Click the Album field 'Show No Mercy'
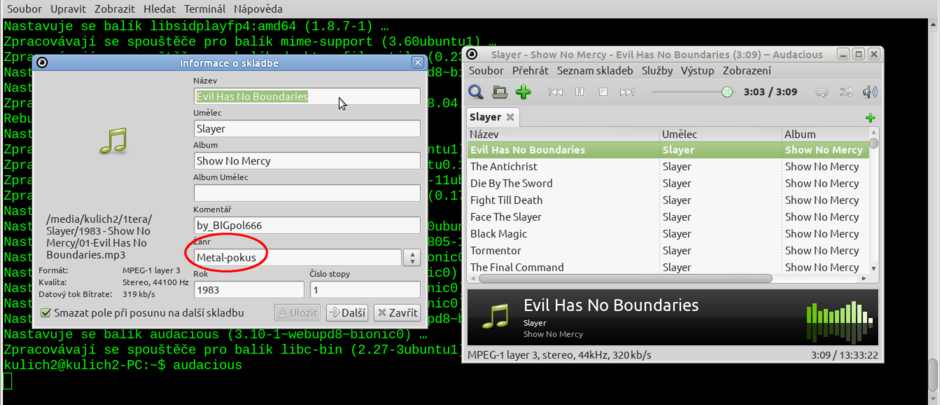This screenshot has height=405, width=940. click(307, 161)
